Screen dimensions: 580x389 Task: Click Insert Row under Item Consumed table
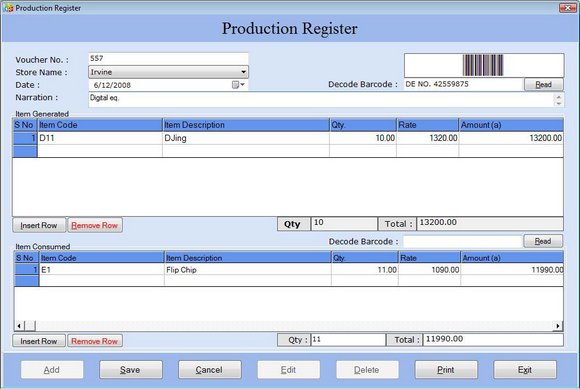click(39, 341)
